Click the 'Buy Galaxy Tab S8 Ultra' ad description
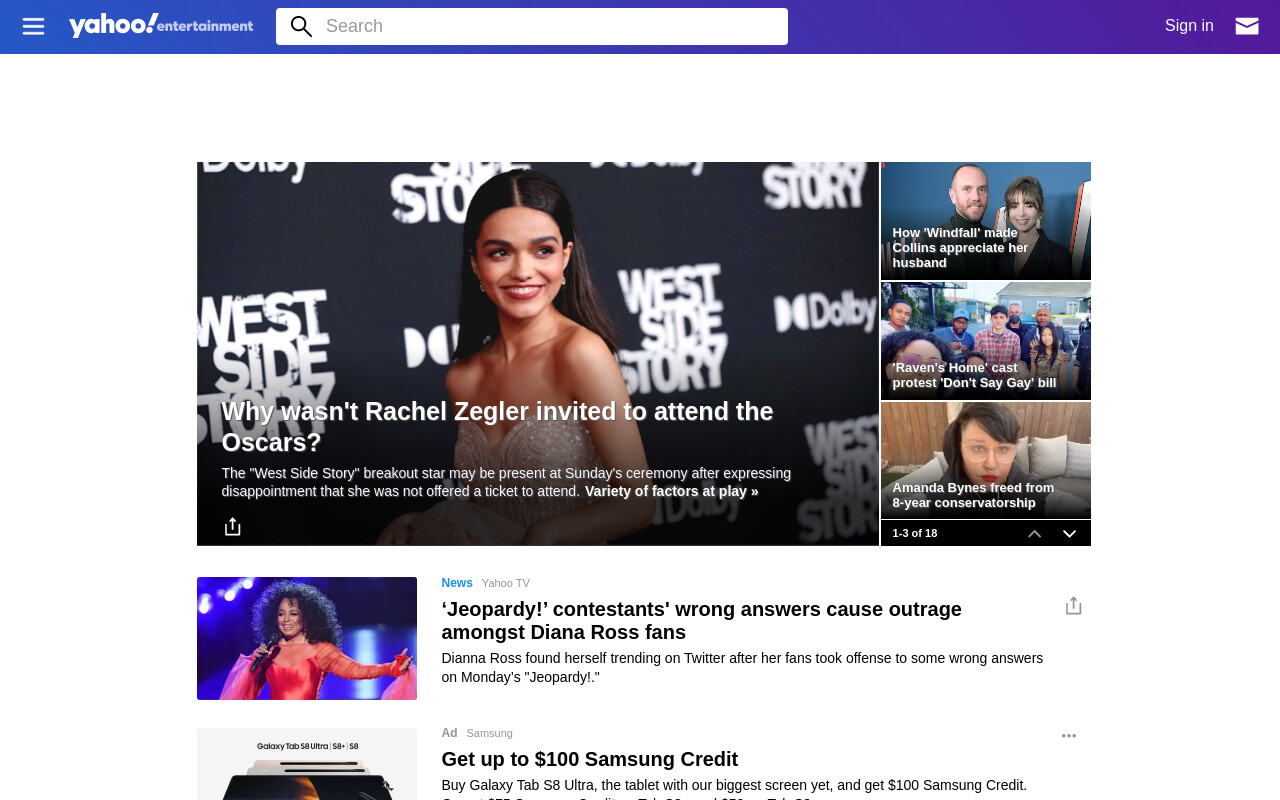This screenshot has height=800, width=1280. 734,788
